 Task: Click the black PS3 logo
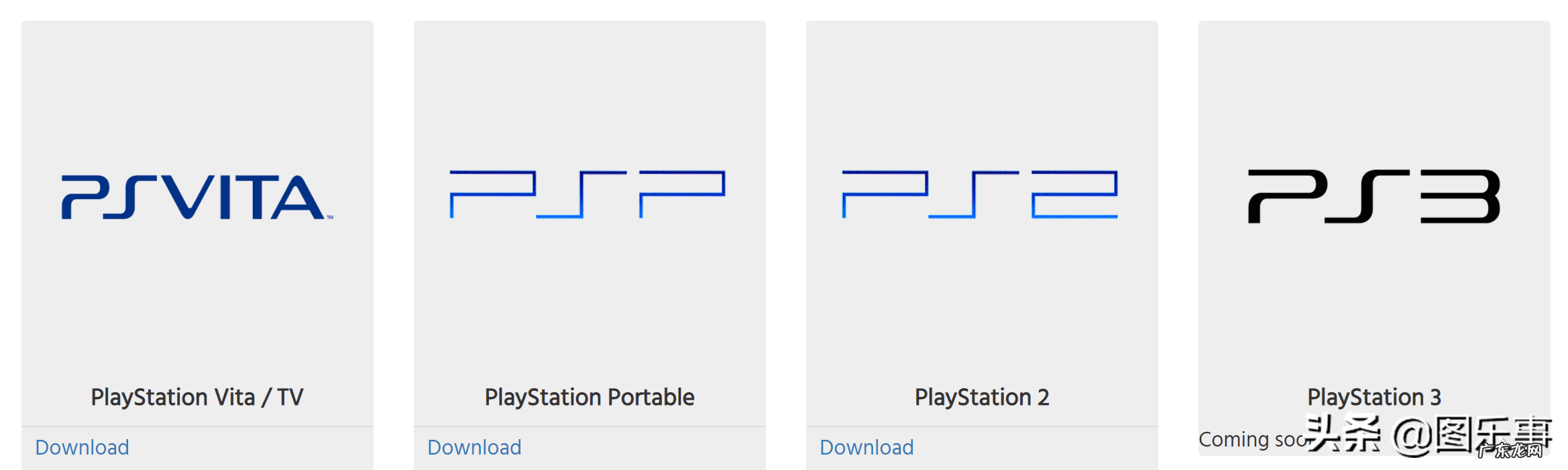click(x=1373, y=196)
